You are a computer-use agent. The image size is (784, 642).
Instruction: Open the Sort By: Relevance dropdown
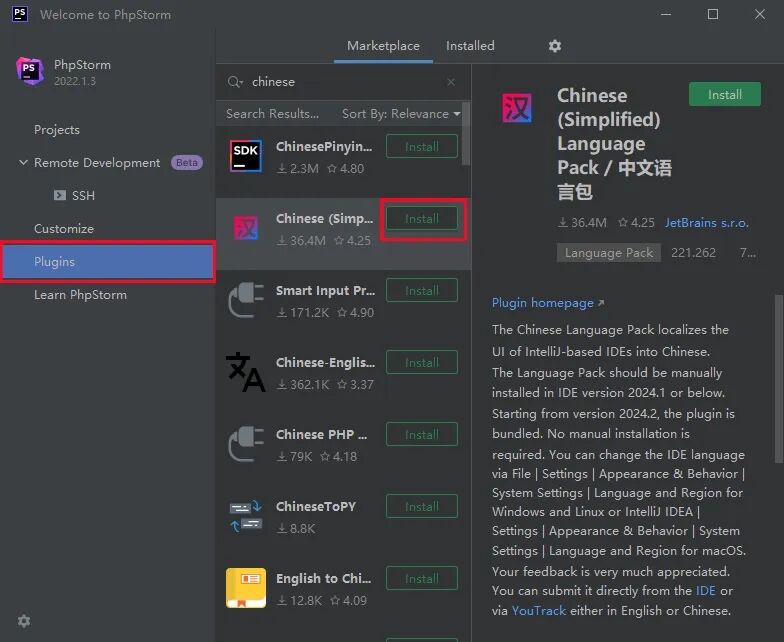click(x=401, y=114)
